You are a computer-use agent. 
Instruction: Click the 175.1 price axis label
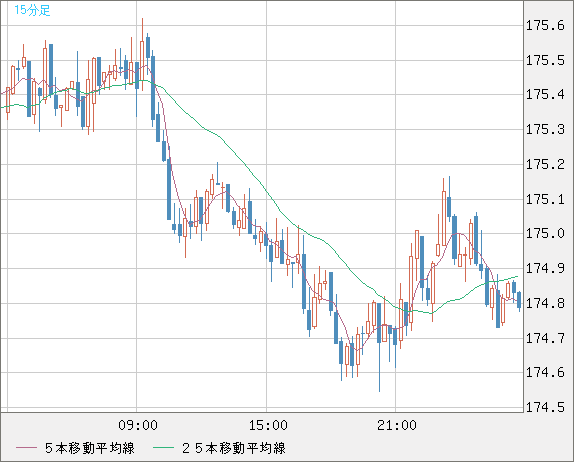point(545,200)
